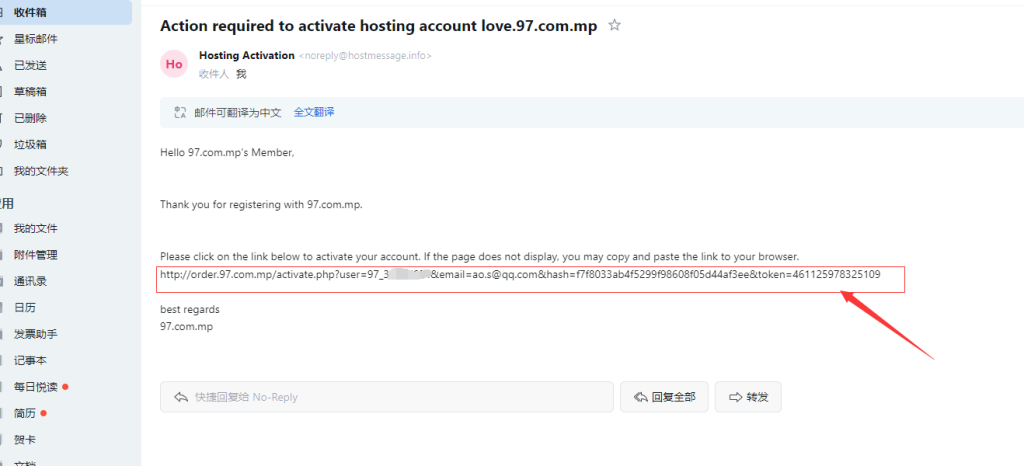
Task: Open 附件管理 attachment manager
Action: point(36,255)
